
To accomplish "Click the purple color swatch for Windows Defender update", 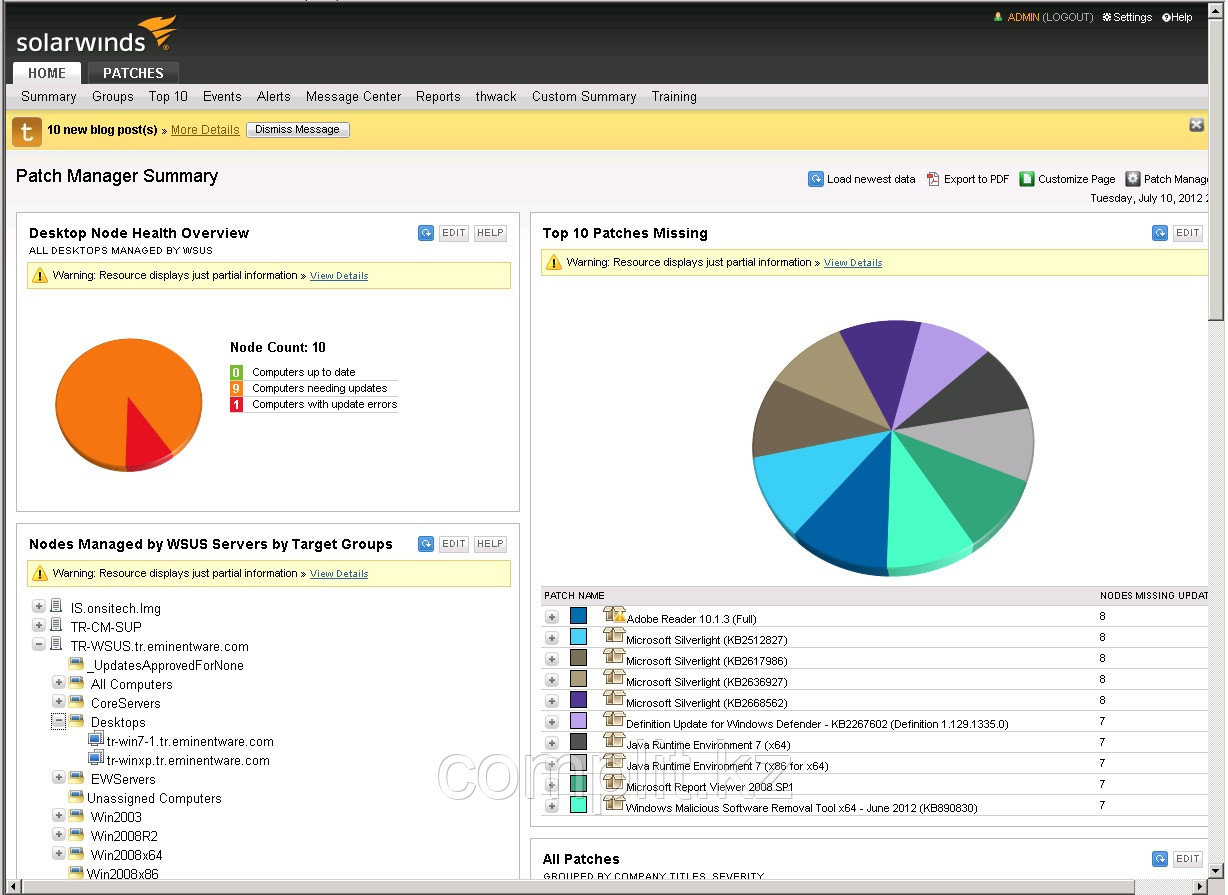I will pos(578,721).
